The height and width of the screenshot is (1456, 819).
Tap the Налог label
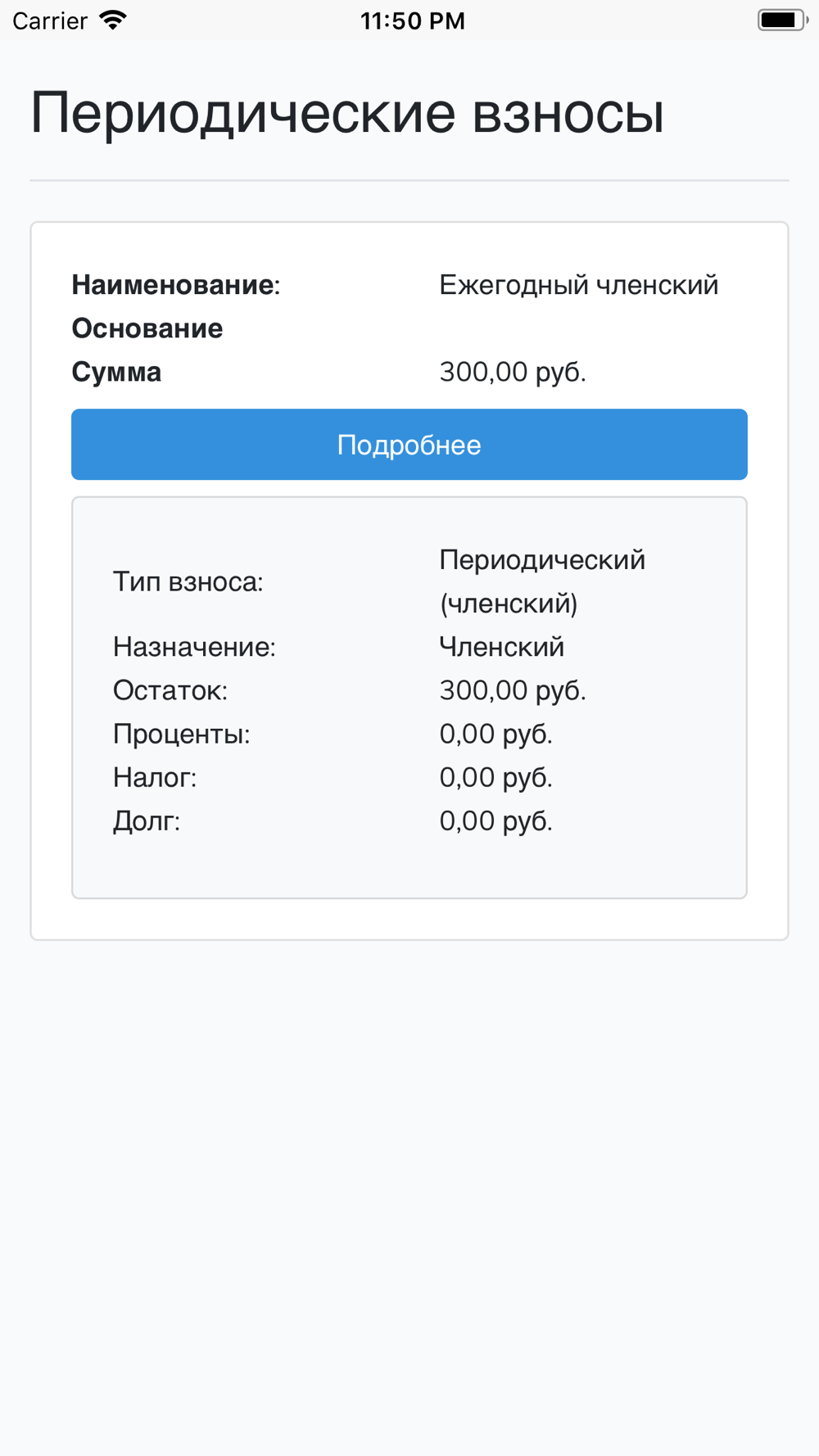[155, 777]
